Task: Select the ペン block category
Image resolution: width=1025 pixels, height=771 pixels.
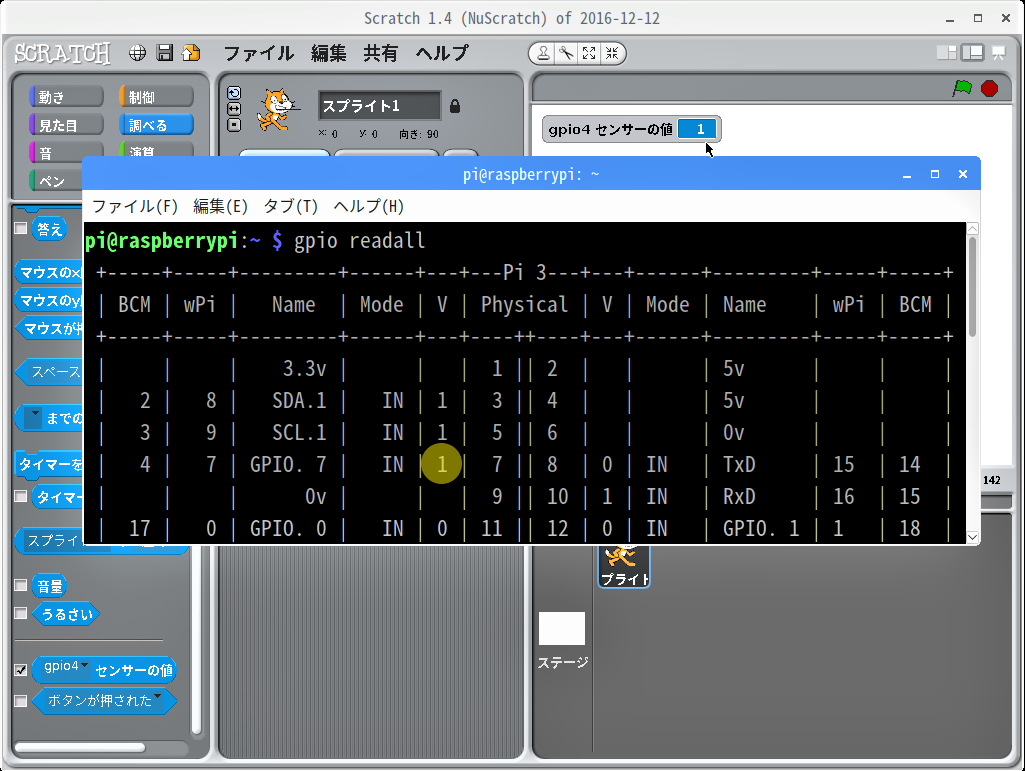Action: (56, 180)
